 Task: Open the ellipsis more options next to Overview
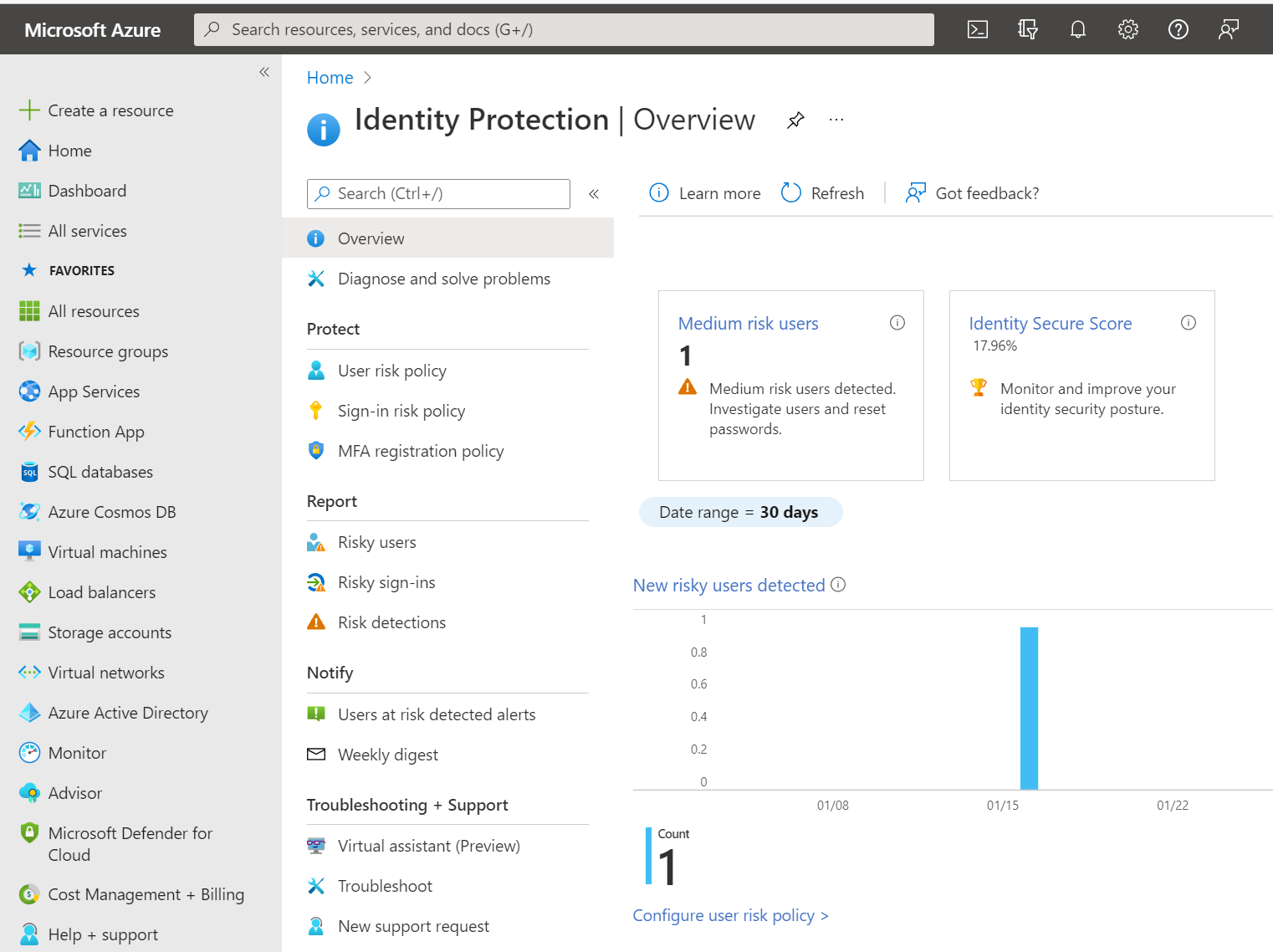[x=836, y=120]
